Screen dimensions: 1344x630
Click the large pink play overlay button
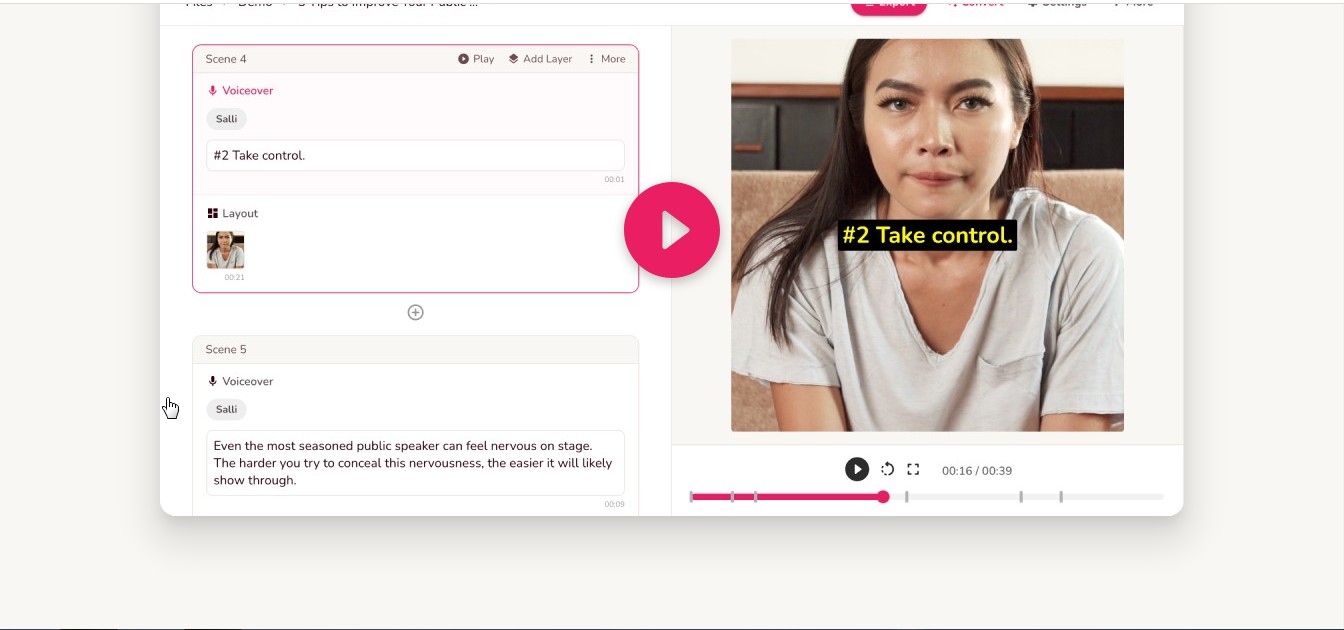coord(672,230)
